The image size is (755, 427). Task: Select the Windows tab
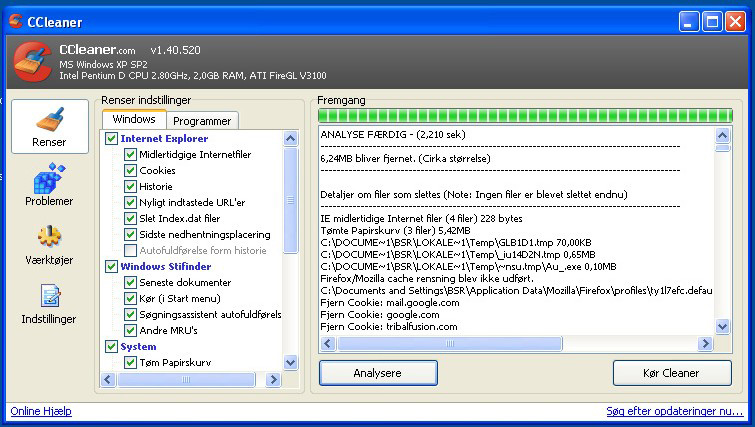tap(133, 120)
